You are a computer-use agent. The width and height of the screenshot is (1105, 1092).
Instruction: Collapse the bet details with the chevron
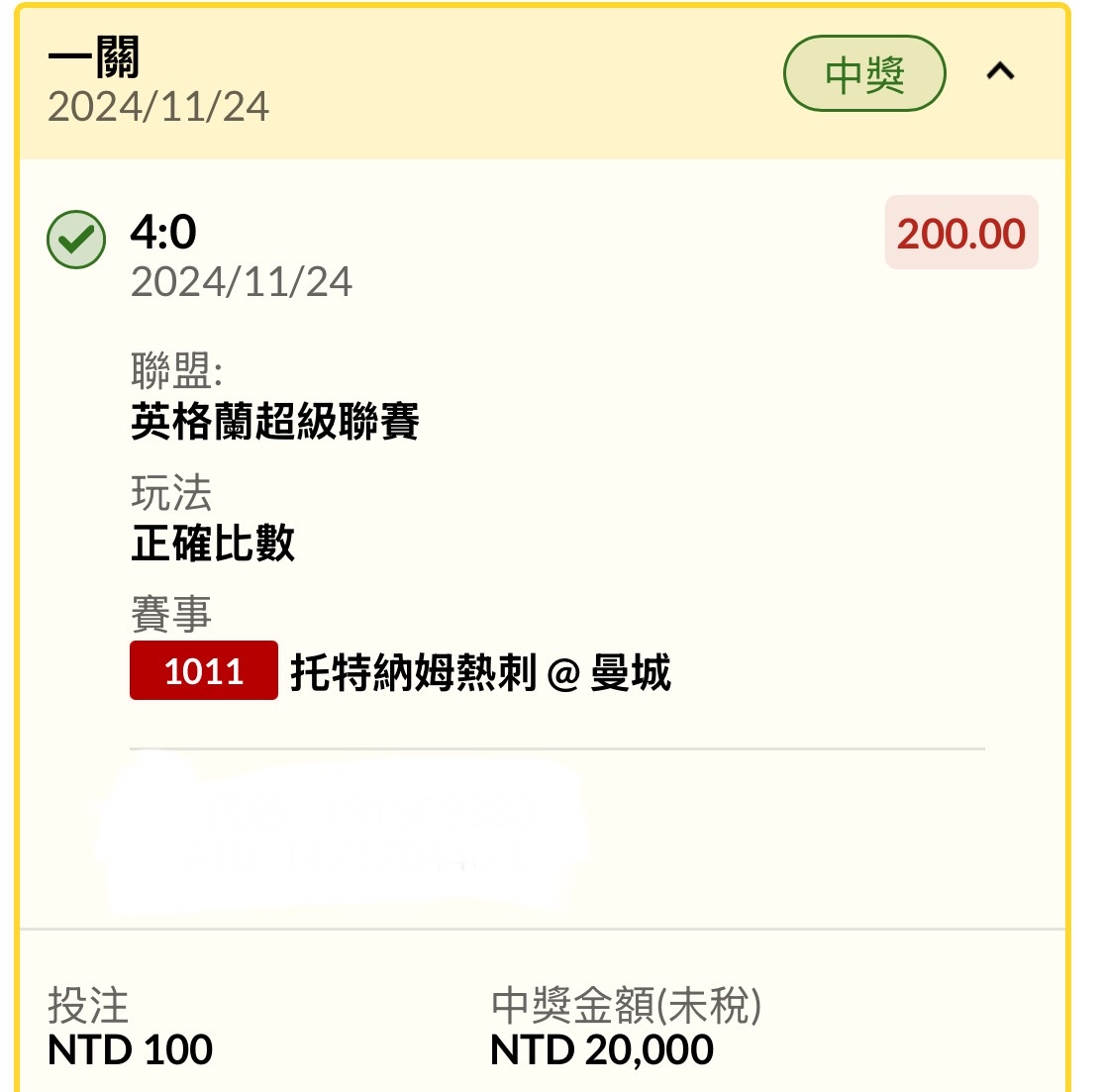point(1000,72)
